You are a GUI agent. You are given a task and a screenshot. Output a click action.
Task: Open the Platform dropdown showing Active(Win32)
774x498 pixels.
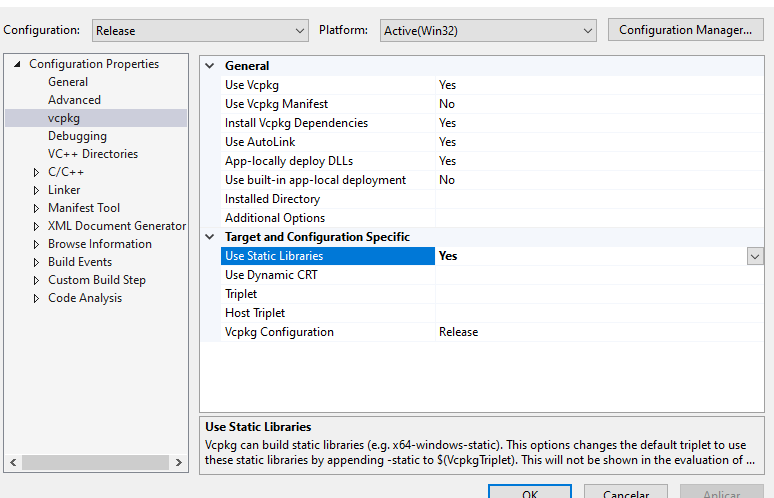point(488,31)
